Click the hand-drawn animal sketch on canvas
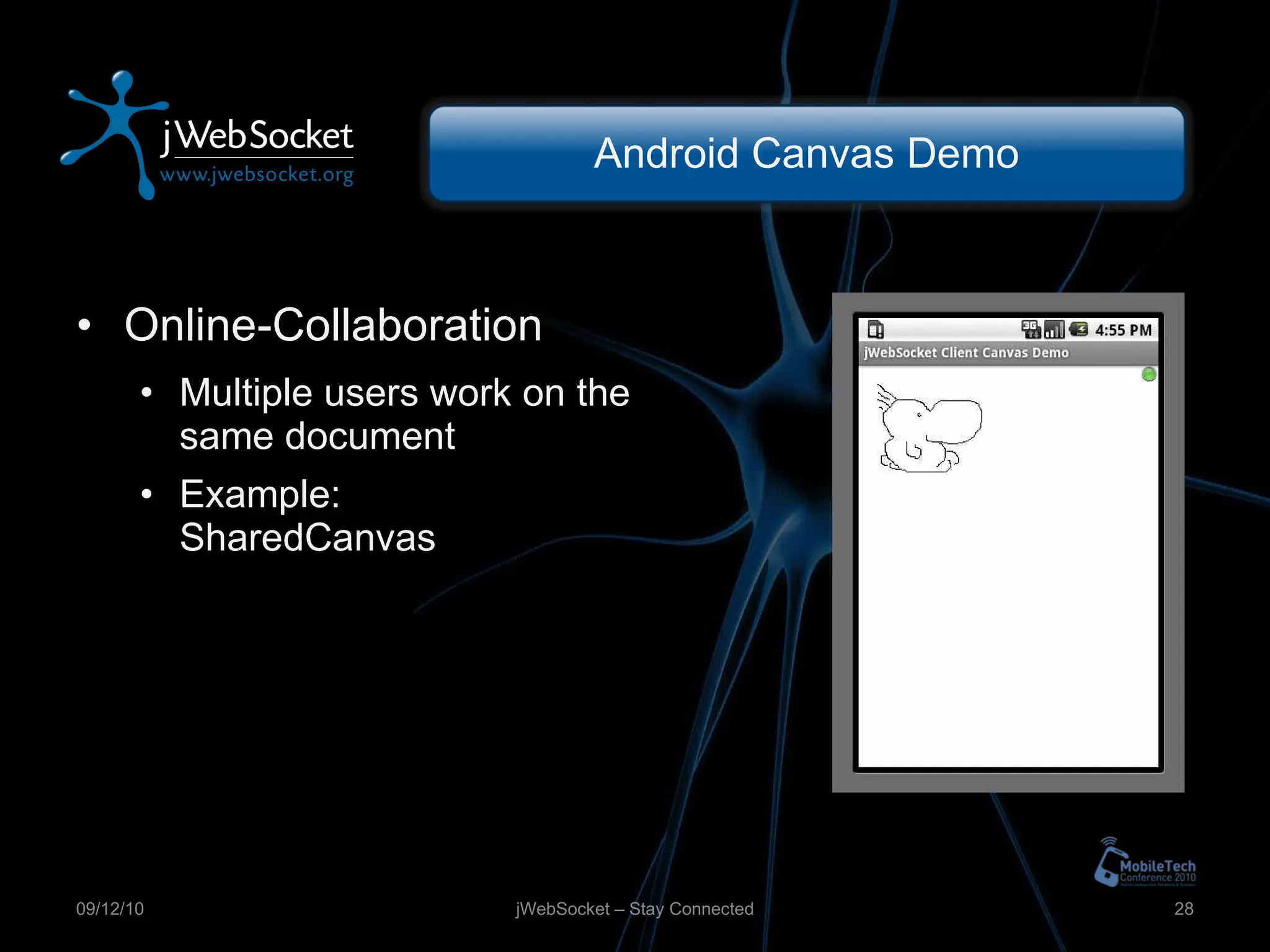 click(x=930, y=428)
